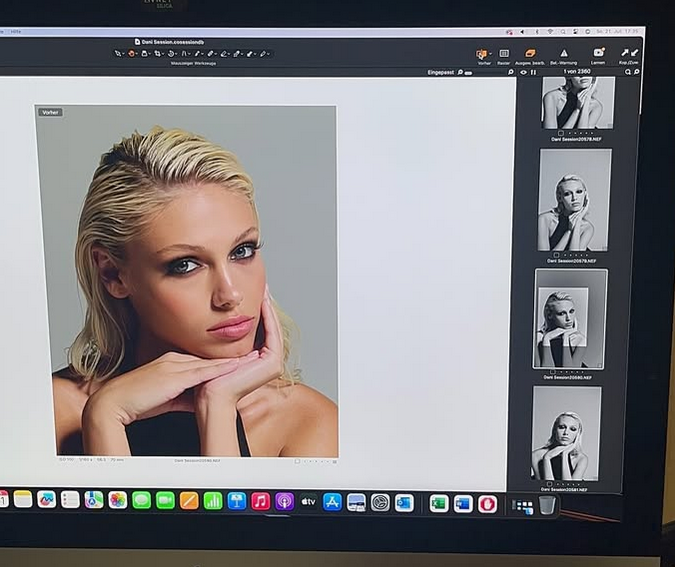This screenshot has width=675, height=567.
Task: Open the Trash in the Dock
Action: pyautogui.click(x=547, y=505)
